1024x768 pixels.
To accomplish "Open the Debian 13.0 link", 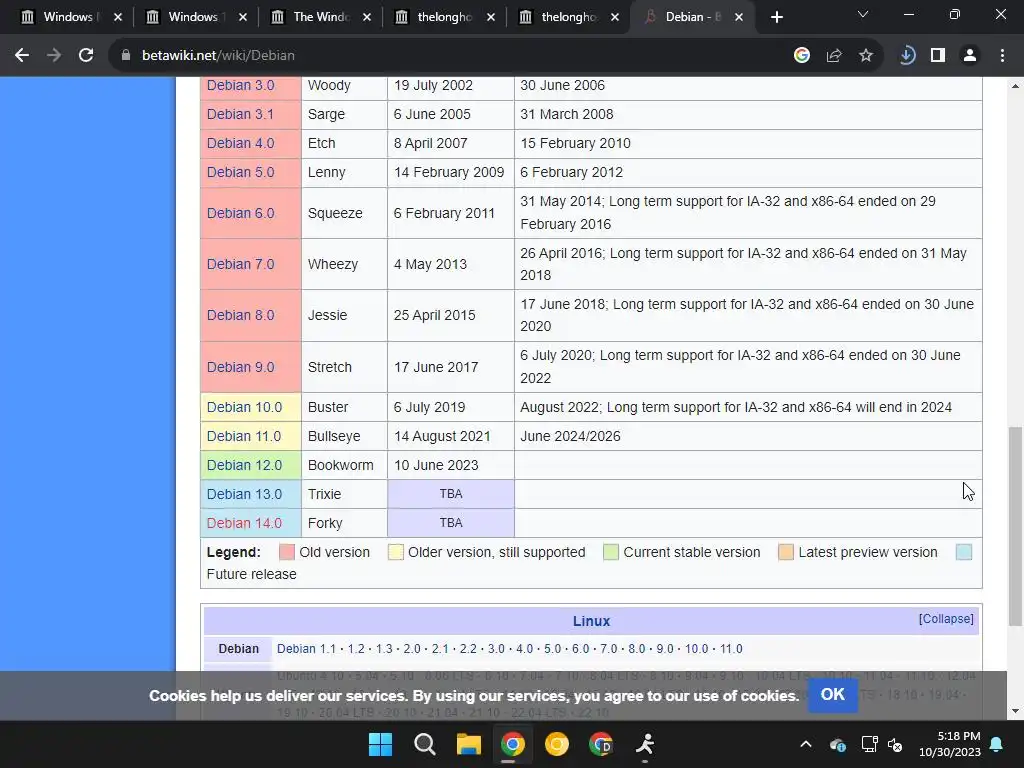I will (244, 494).
